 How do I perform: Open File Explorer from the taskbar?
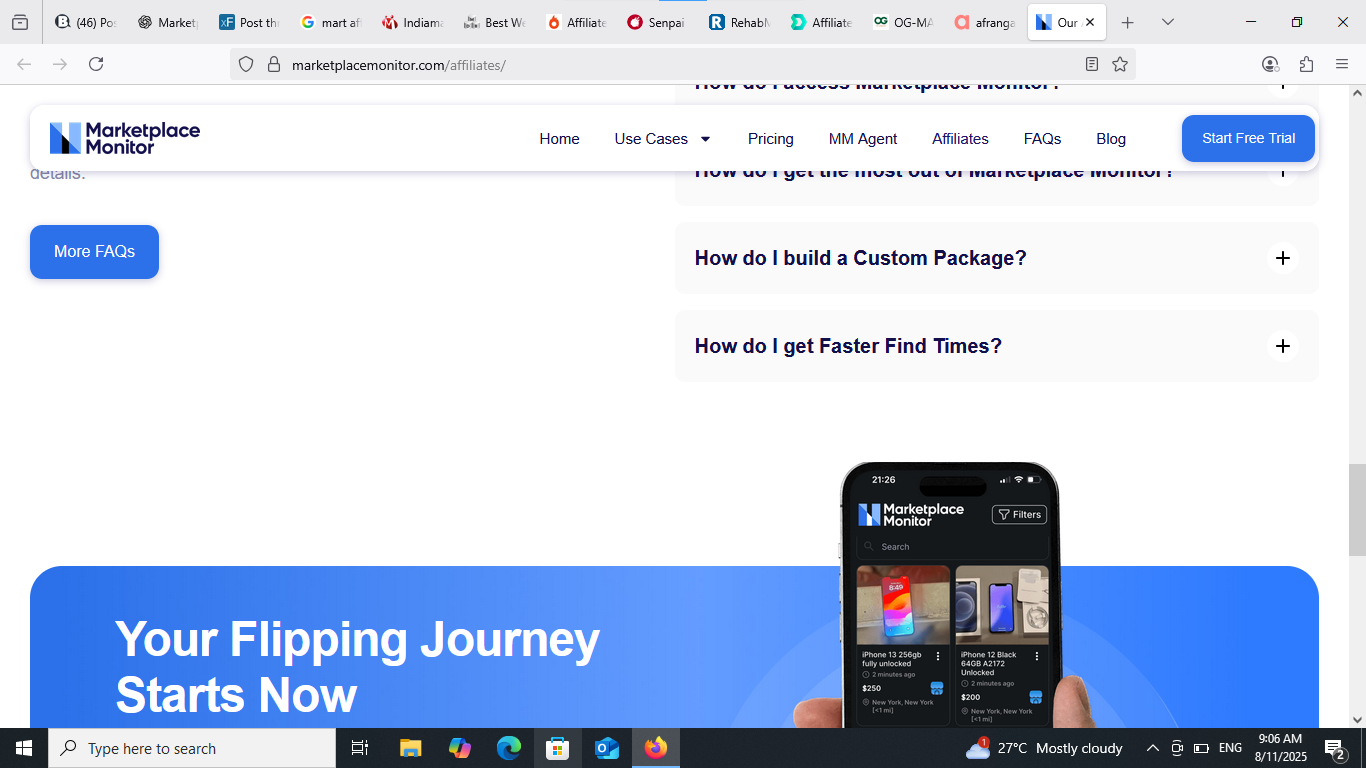(410, 748)
